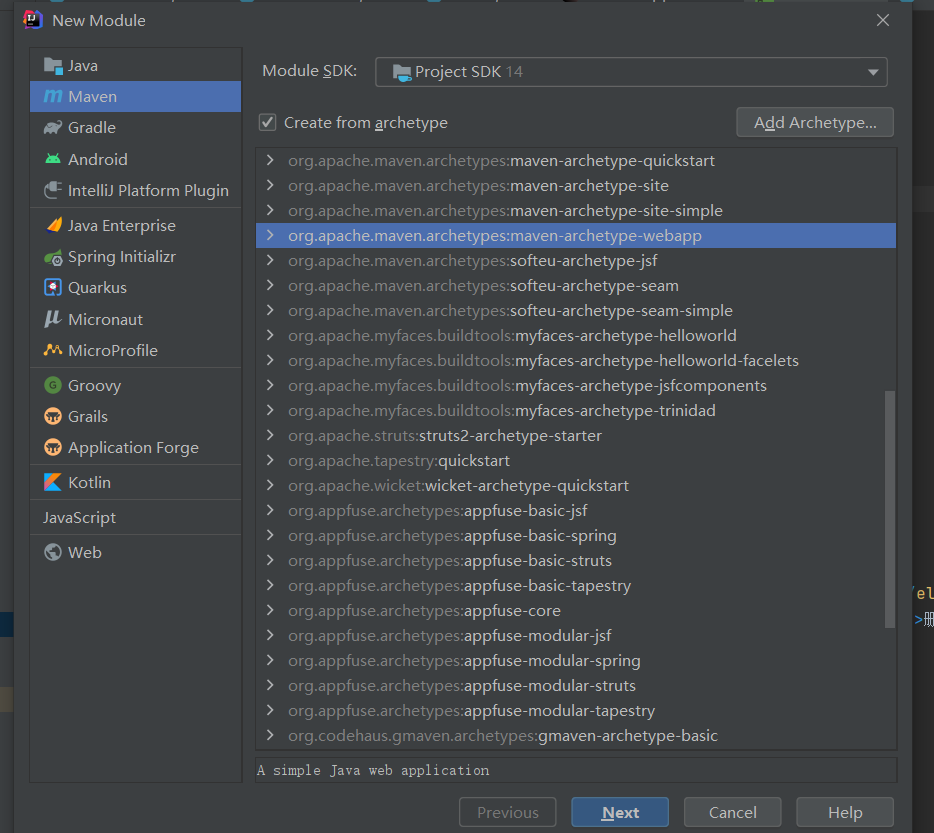
Task: Select JavaScript project type
Action: click(136, 517)
